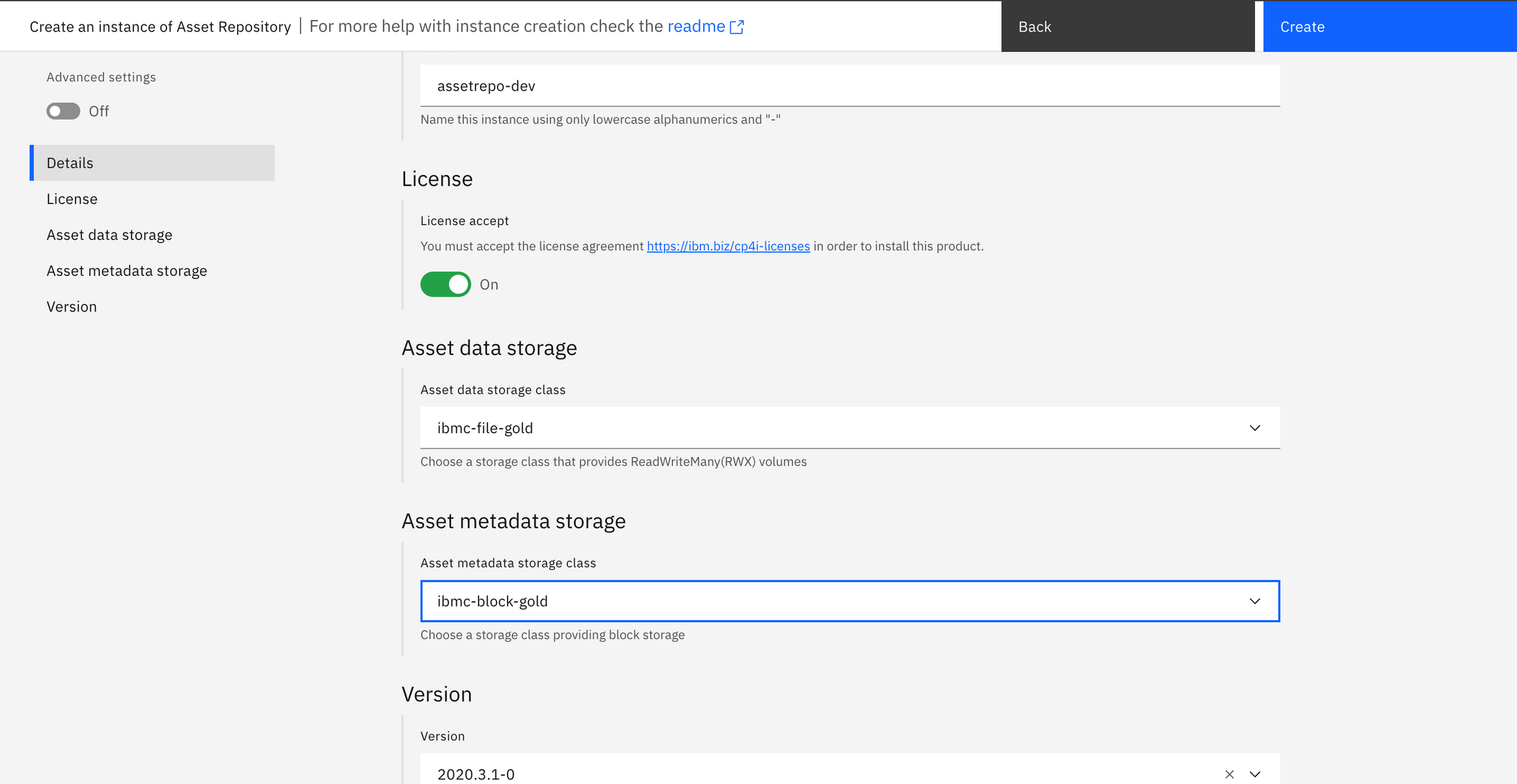The height and width of the screenshot is (784, 1517).
Task: Expand the Asset metadata storage class dropdown
Action: [1255, 601]
